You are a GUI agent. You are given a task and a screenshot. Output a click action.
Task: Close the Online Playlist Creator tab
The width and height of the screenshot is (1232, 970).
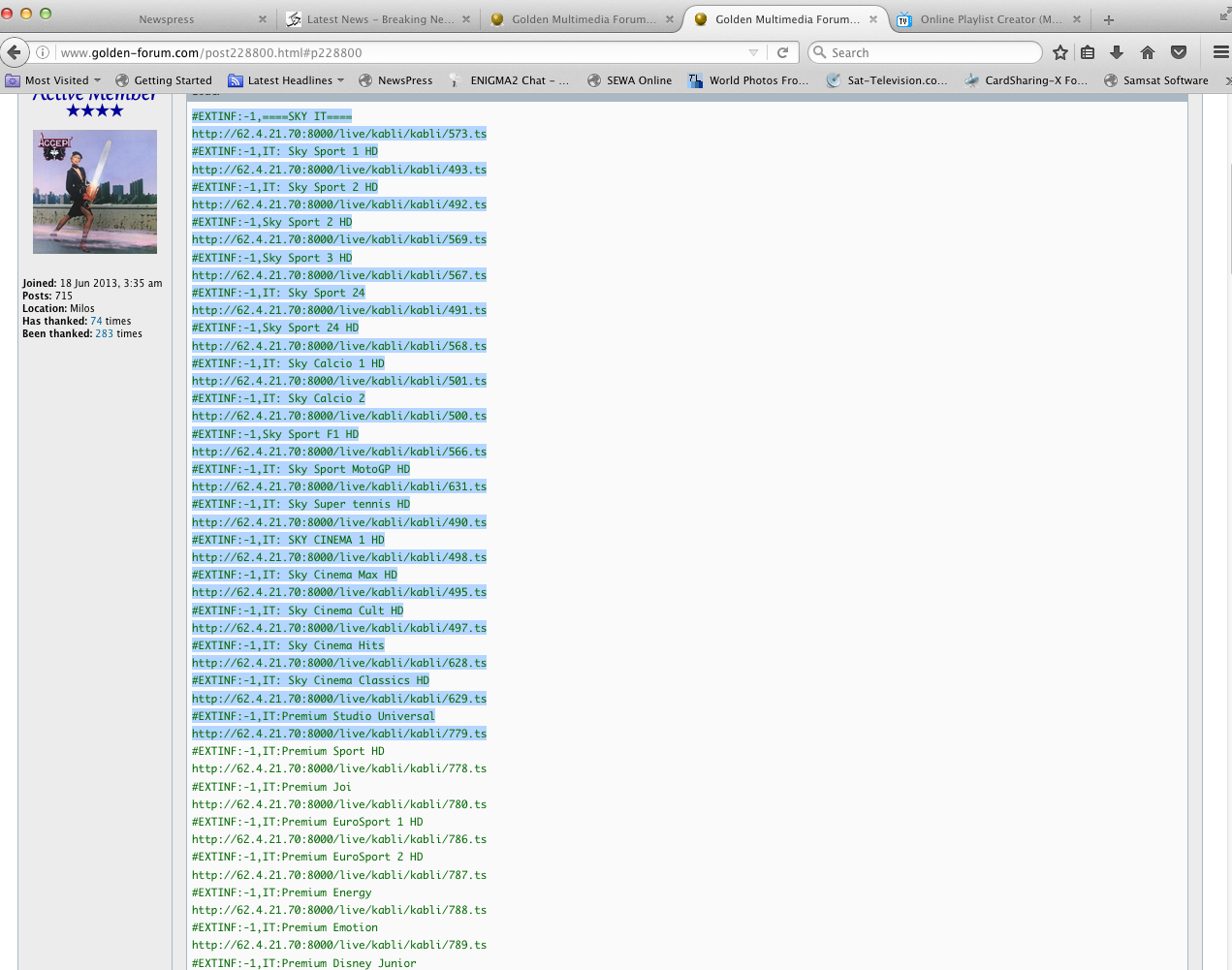[x=1077, y=19]
